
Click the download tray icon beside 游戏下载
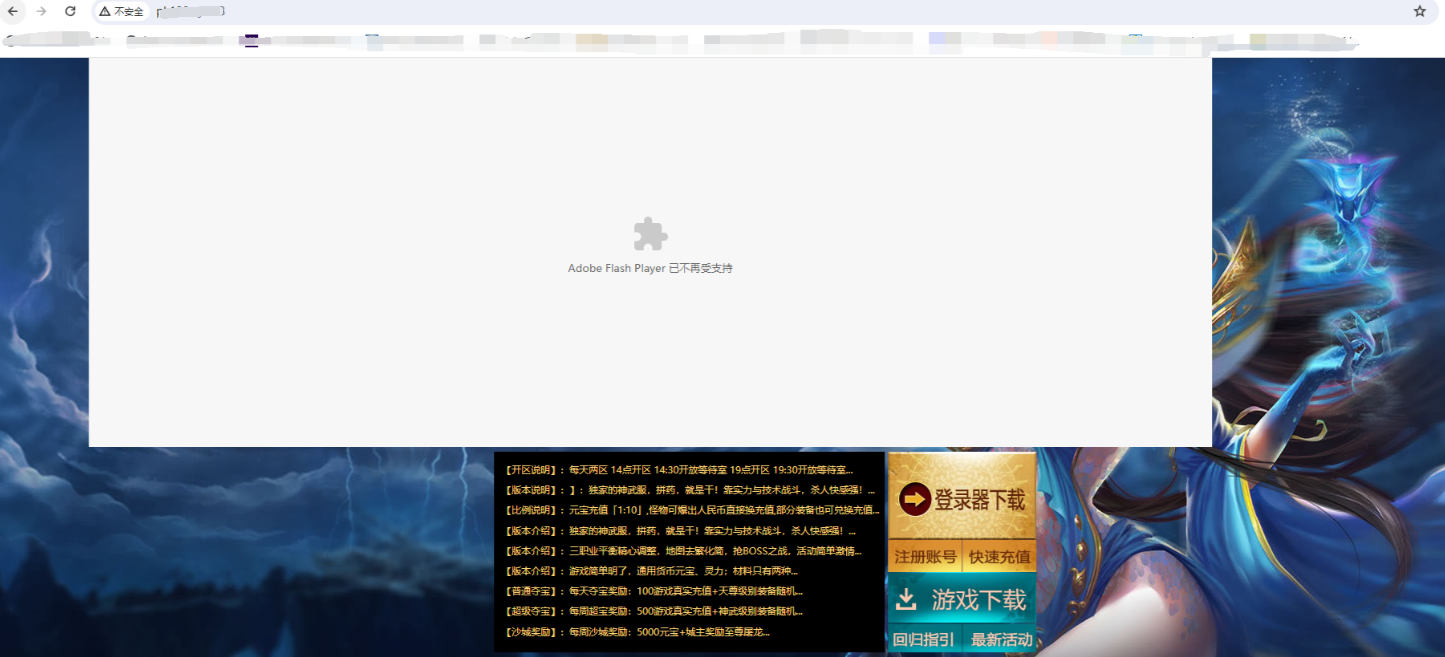coord(906,599)
